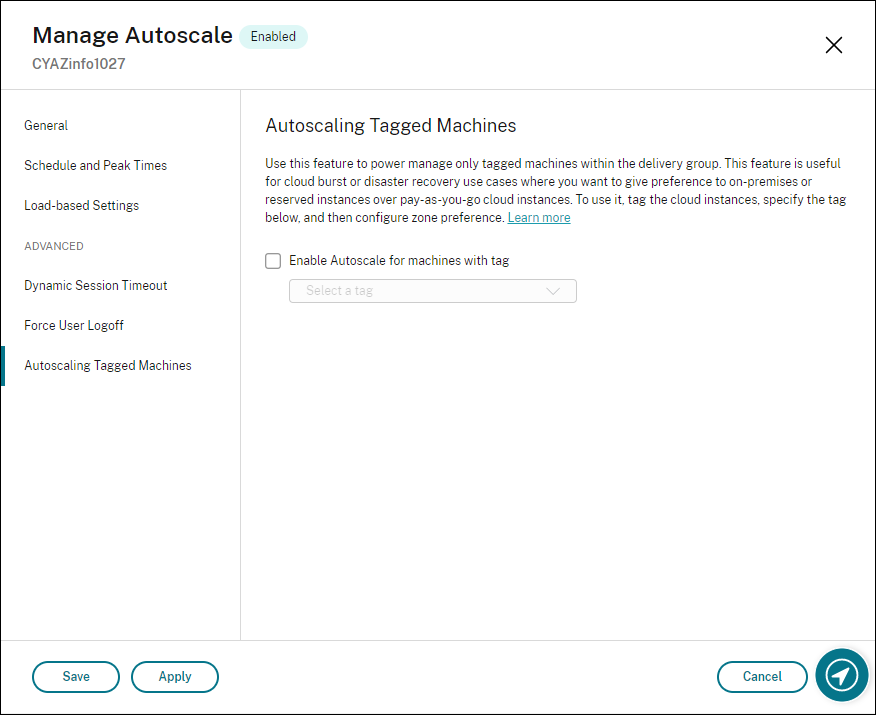Image resolution: width=876 pixels, height=715 pixels.
Task: Click the Learn more link
Action: click(538, 217)
